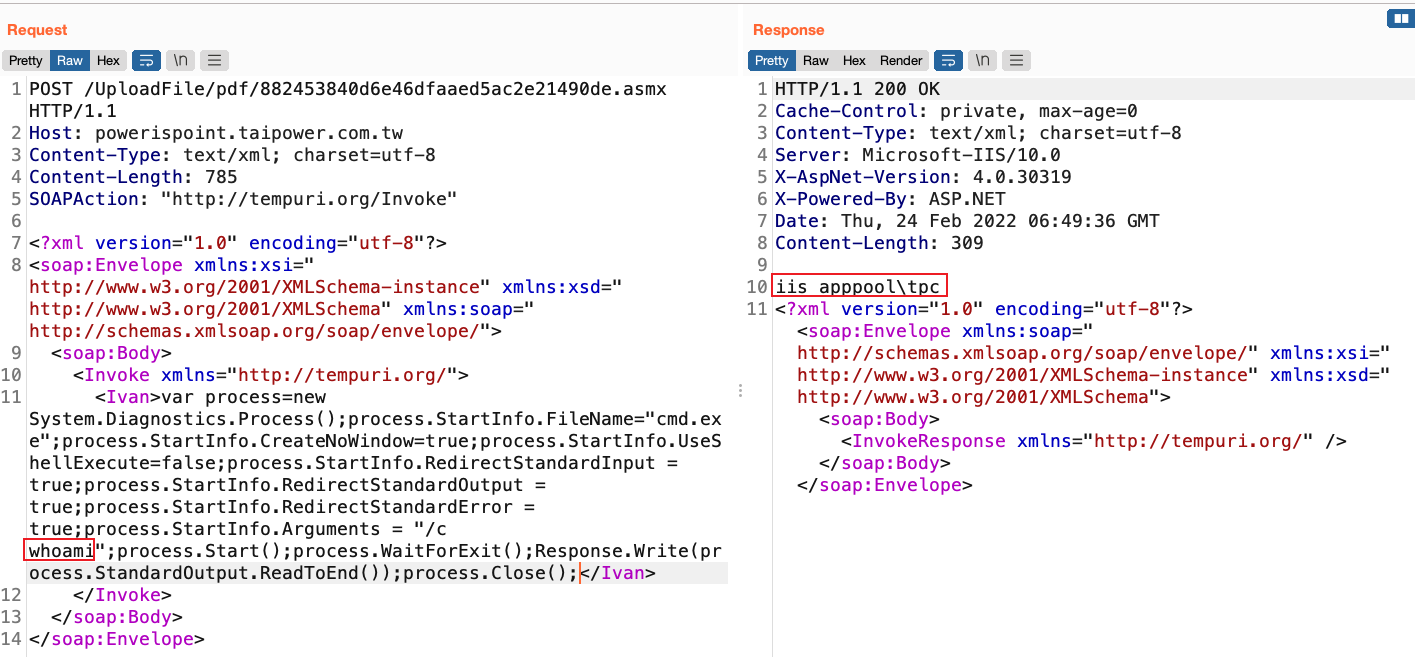Toggle word wrap icon in Response panel
This screenshot has height=657, width=1415.
[x=948, y=60]
